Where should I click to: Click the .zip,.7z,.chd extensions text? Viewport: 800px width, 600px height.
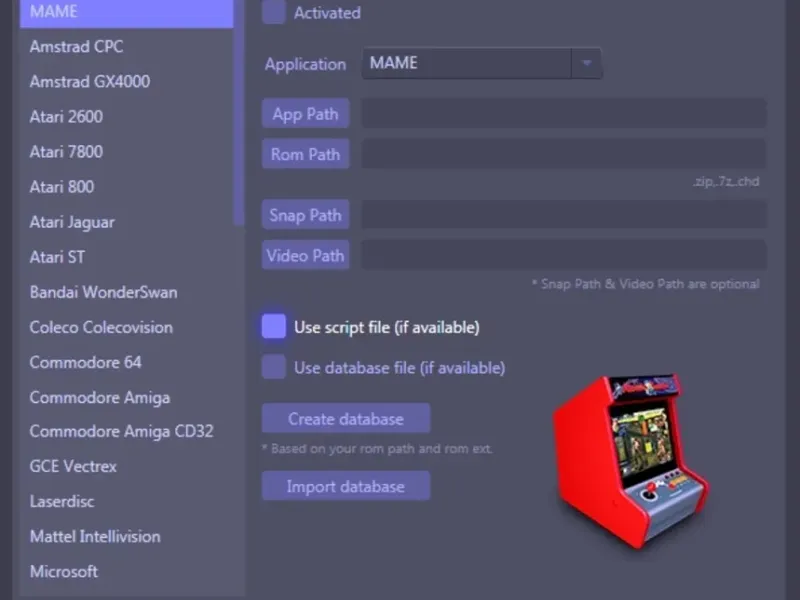[726, 182]
